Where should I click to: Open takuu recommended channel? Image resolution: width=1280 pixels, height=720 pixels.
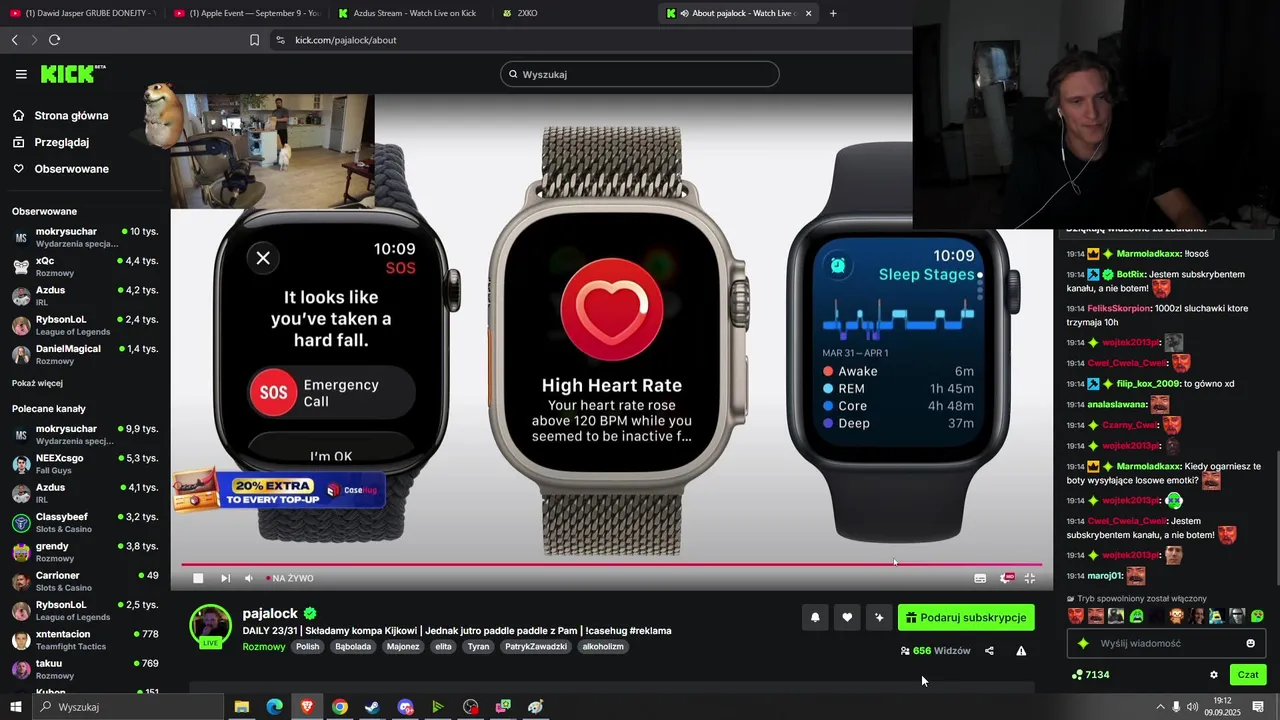[85, 669]
